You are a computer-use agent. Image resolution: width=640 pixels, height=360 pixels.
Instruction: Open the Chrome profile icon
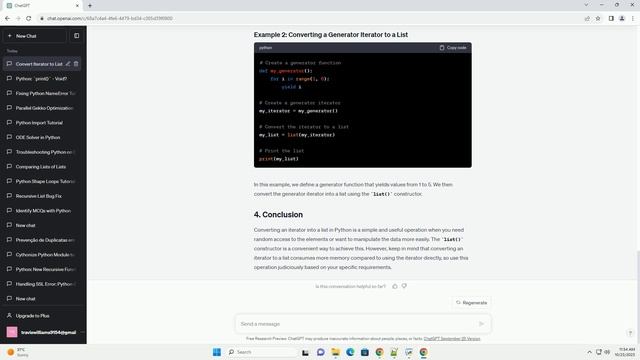coord(622,18)
